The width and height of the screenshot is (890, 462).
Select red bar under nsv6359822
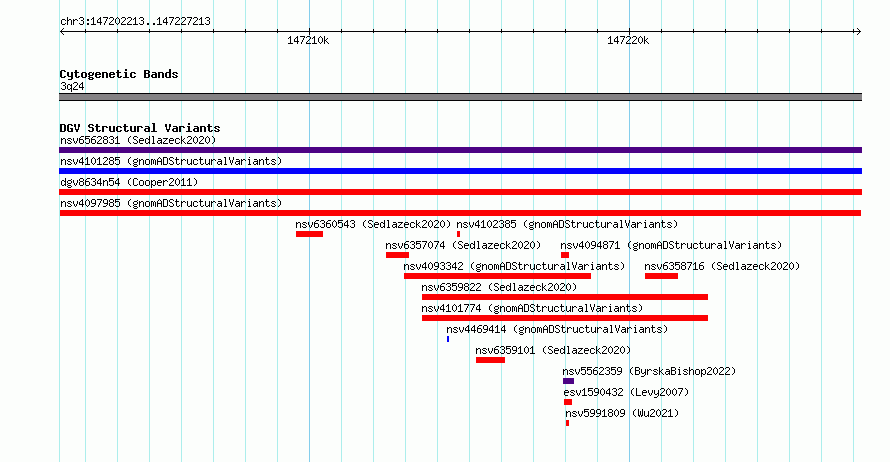point(565,297)
